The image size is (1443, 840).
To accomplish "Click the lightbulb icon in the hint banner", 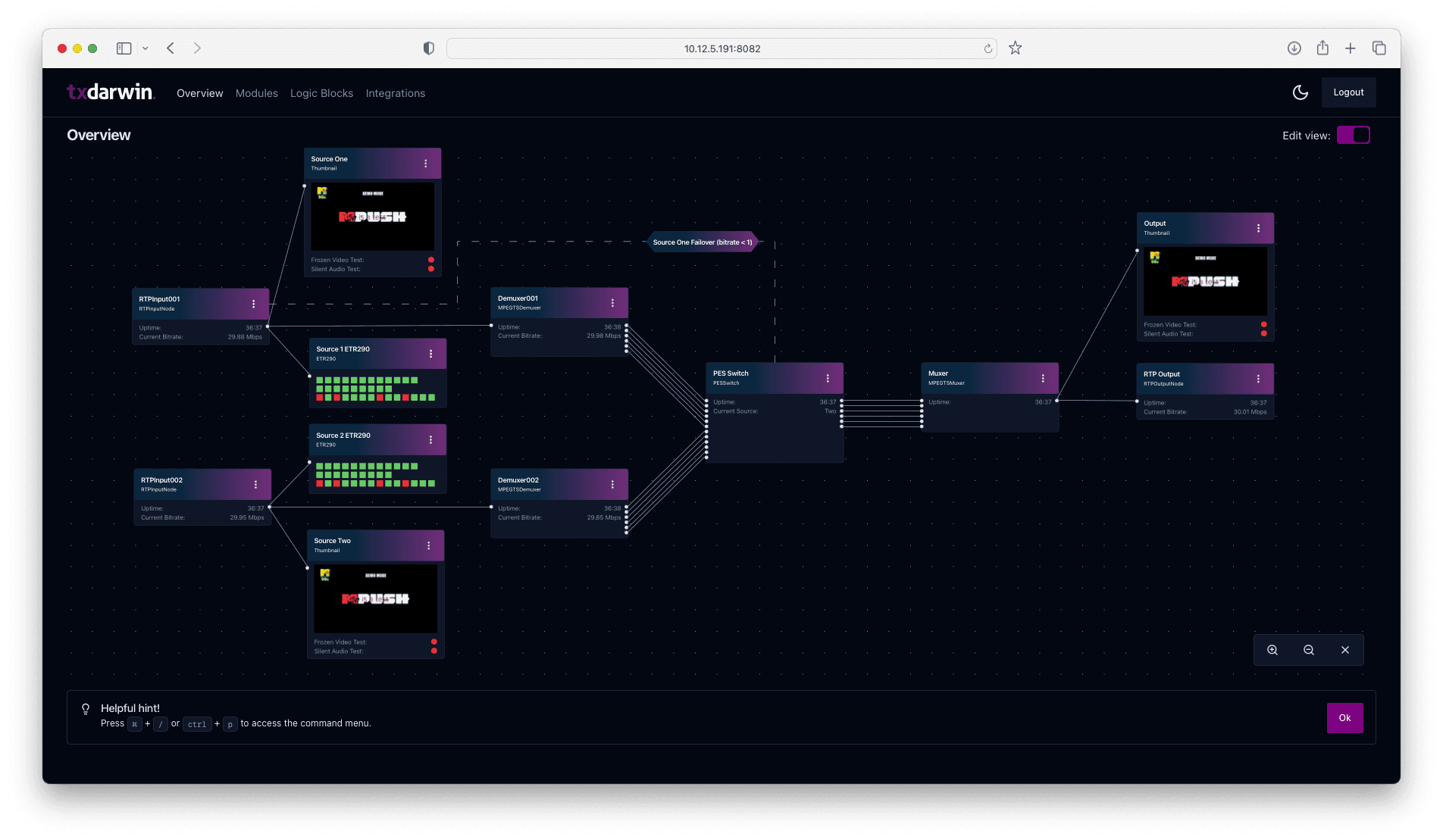I will pos(85,708).
